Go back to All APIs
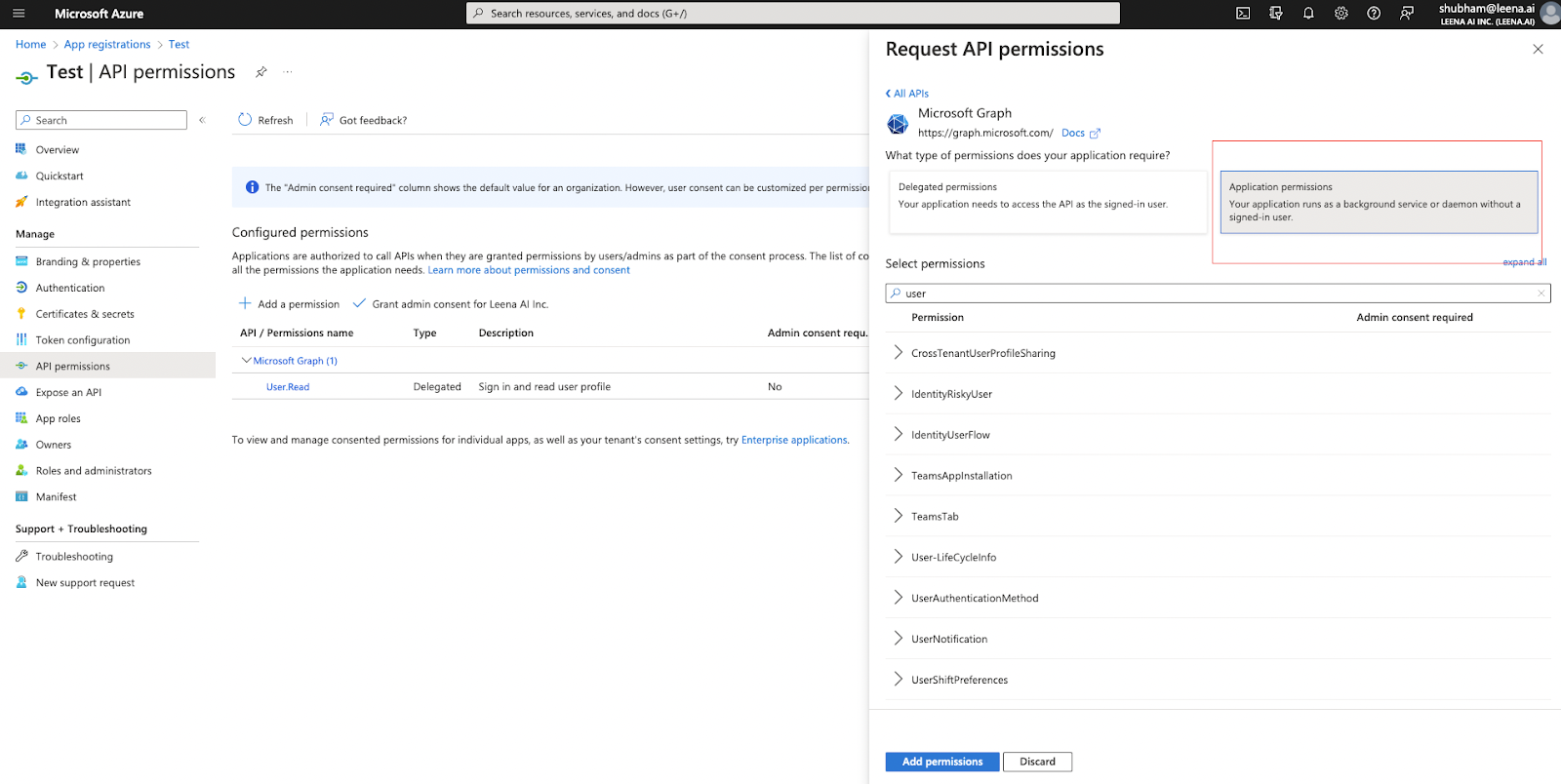This screenshot has height=784, width=1561. (x=907, y=94)
